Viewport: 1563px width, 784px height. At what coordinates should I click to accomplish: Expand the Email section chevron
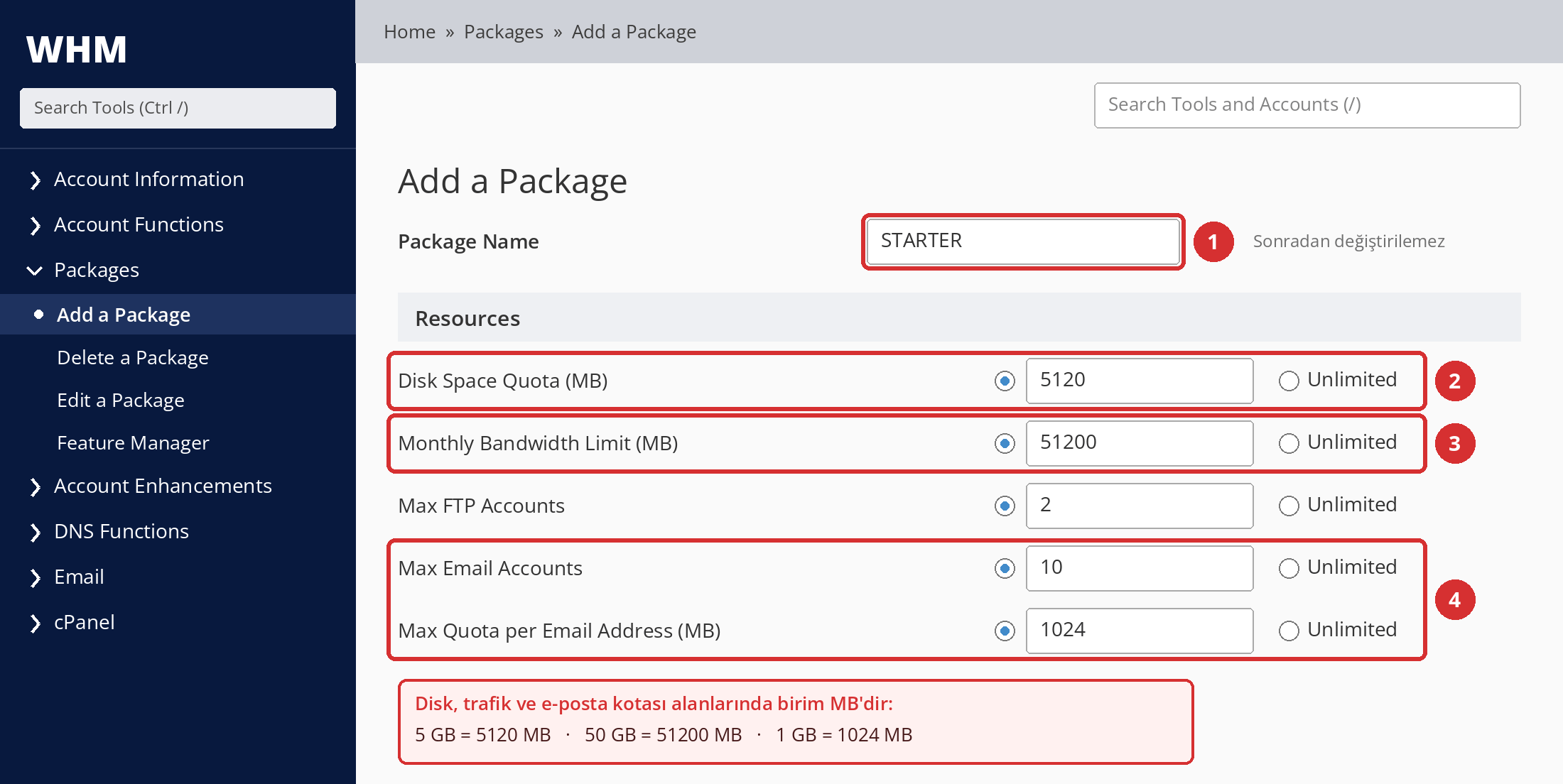coord(35,577)
